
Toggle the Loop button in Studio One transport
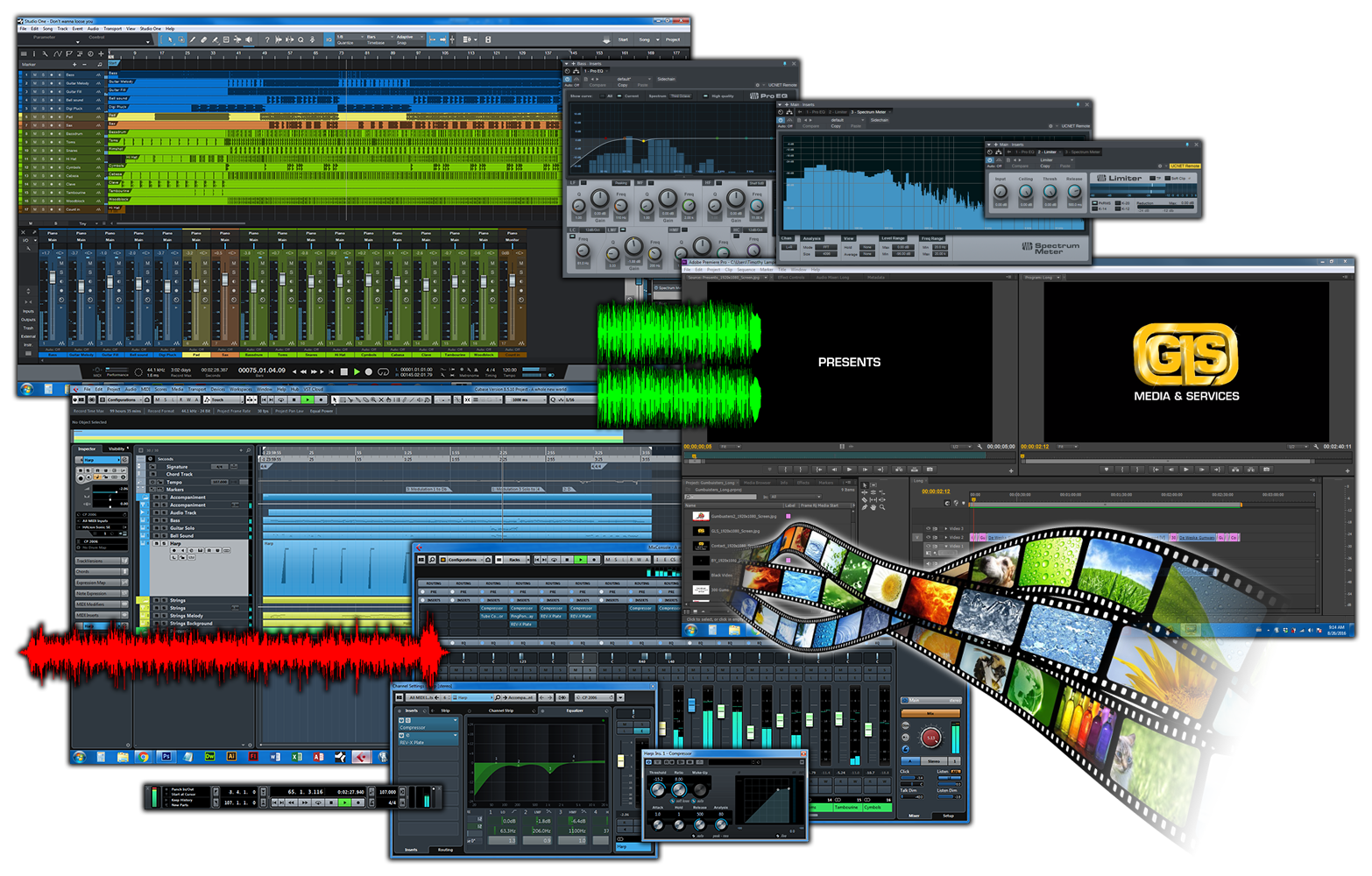pos(383,372)
